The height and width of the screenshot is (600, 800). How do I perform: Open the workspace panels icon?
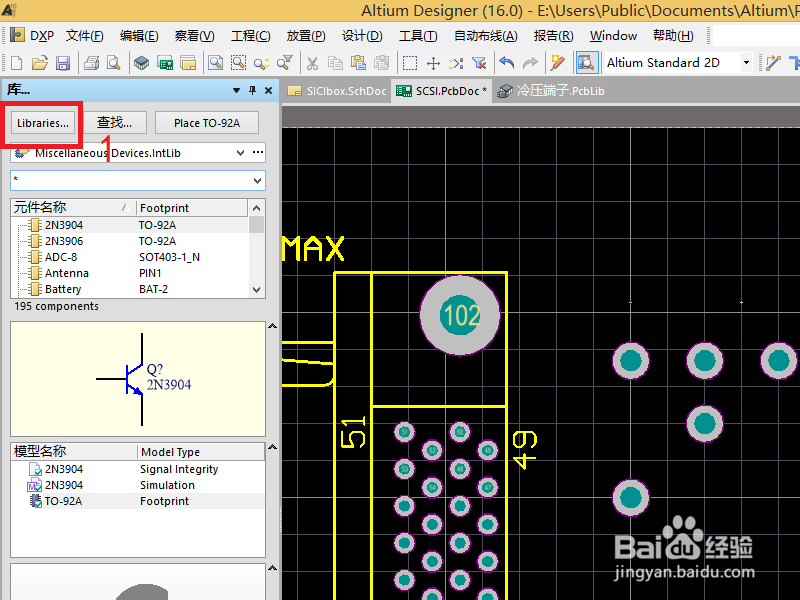(188, 63)
